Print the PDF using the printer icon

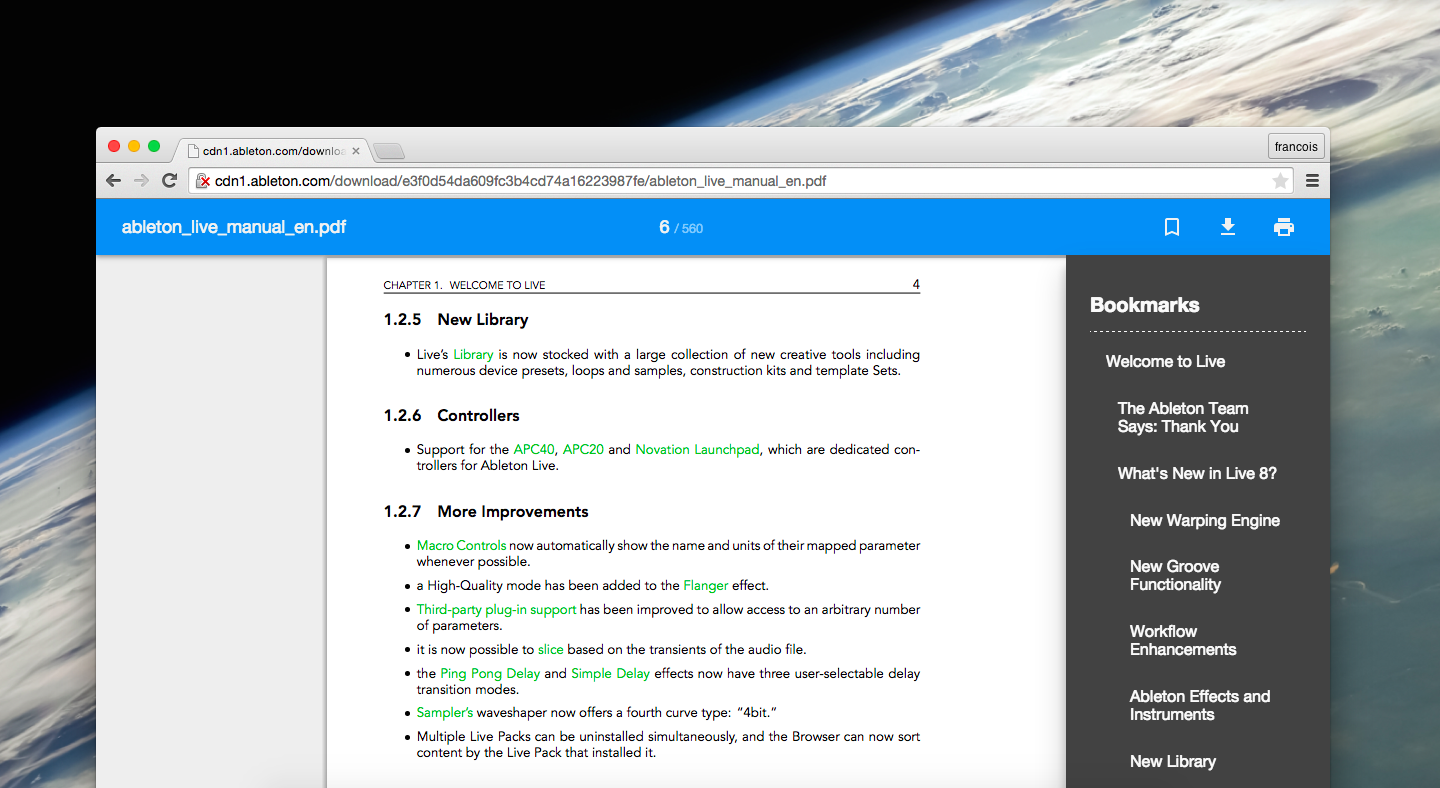coord(1284,227)
